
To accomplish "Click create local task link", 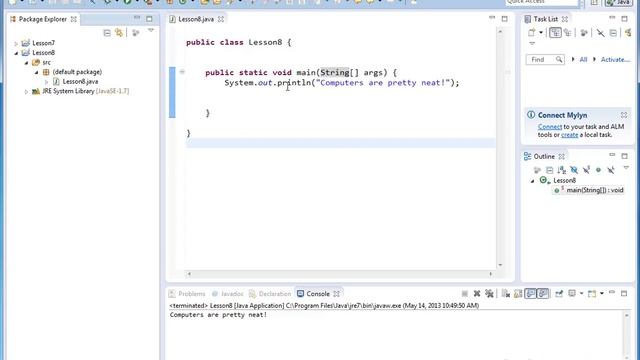I will [569, 135].
